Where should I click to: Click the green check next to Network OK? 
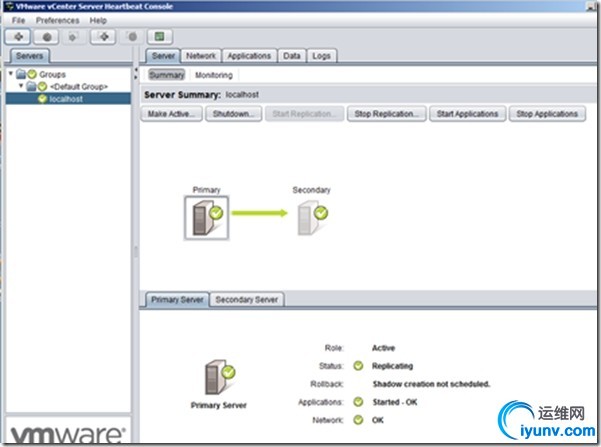(x=358, y=420)
